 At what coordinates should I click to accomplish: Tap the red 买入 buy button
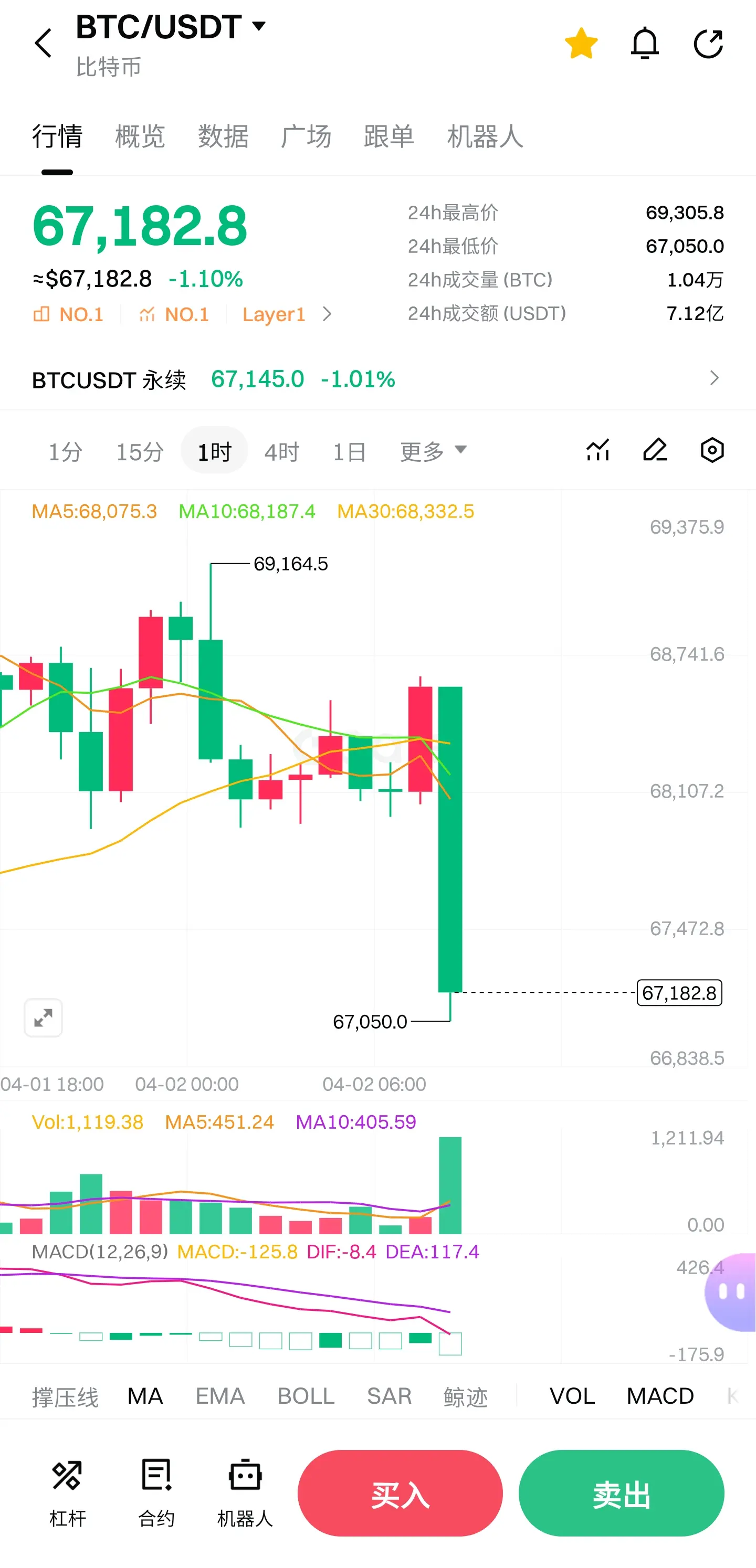[x=400, y=1493]
